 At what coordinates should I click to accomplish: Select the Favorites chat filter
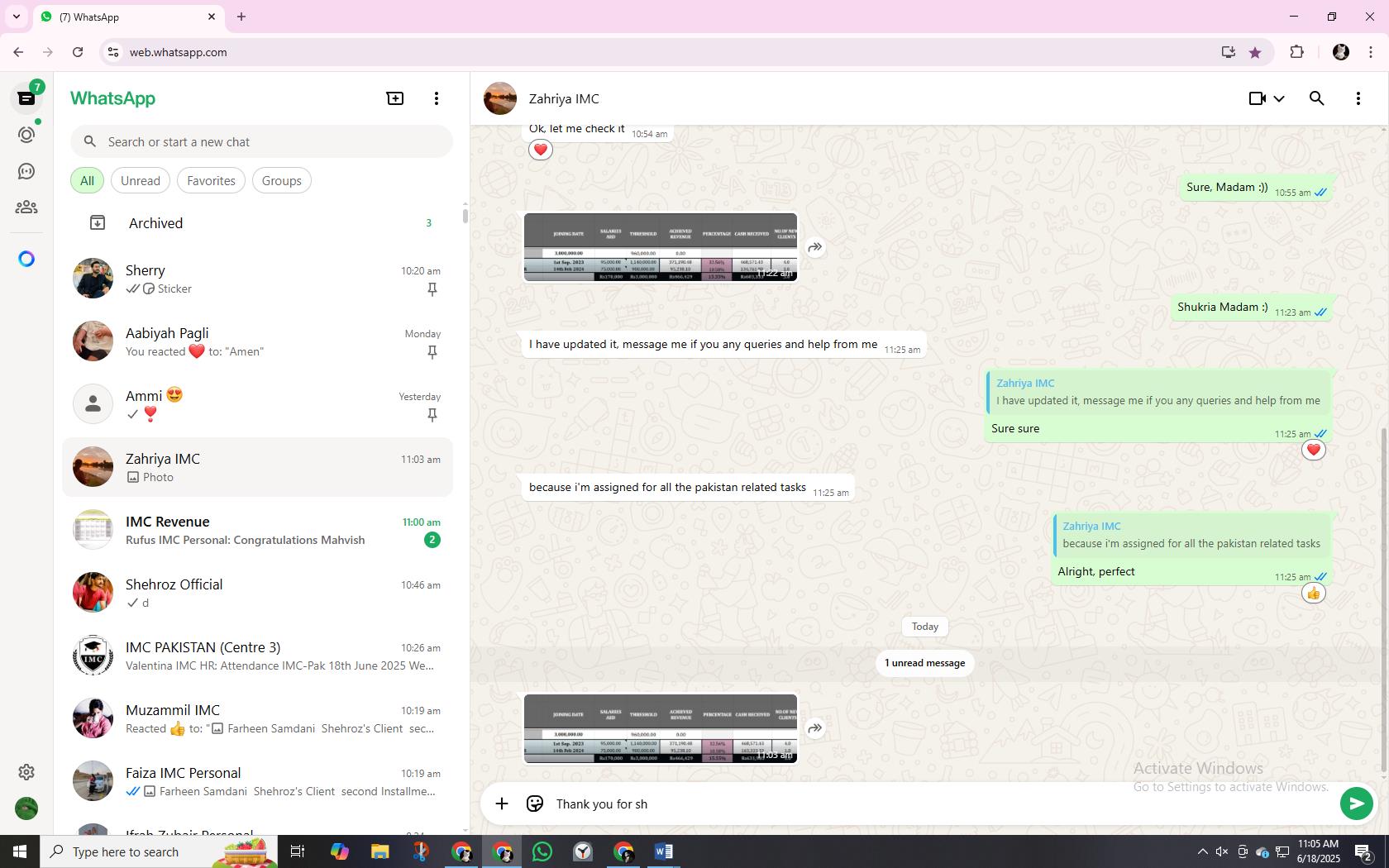point(211,180)
